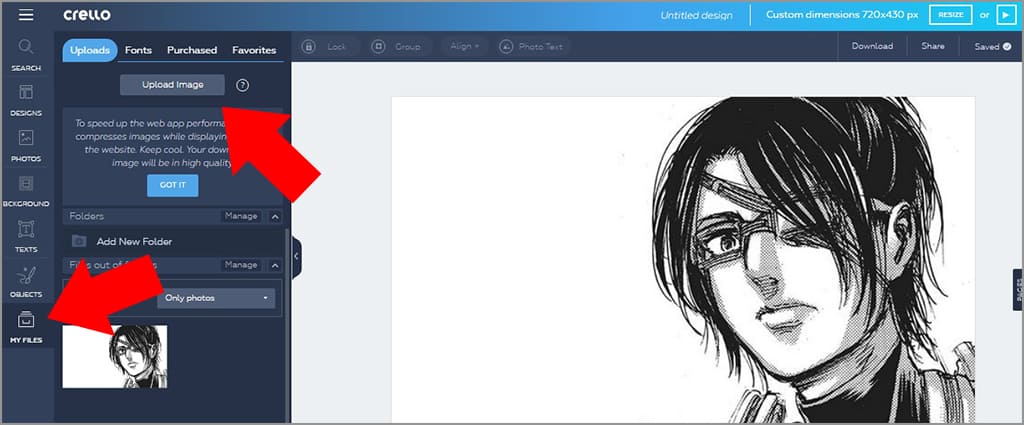This screenshot has width=1024, height=425.
Task: Open the Photos sidebar panel
Action: pos(26,146)
